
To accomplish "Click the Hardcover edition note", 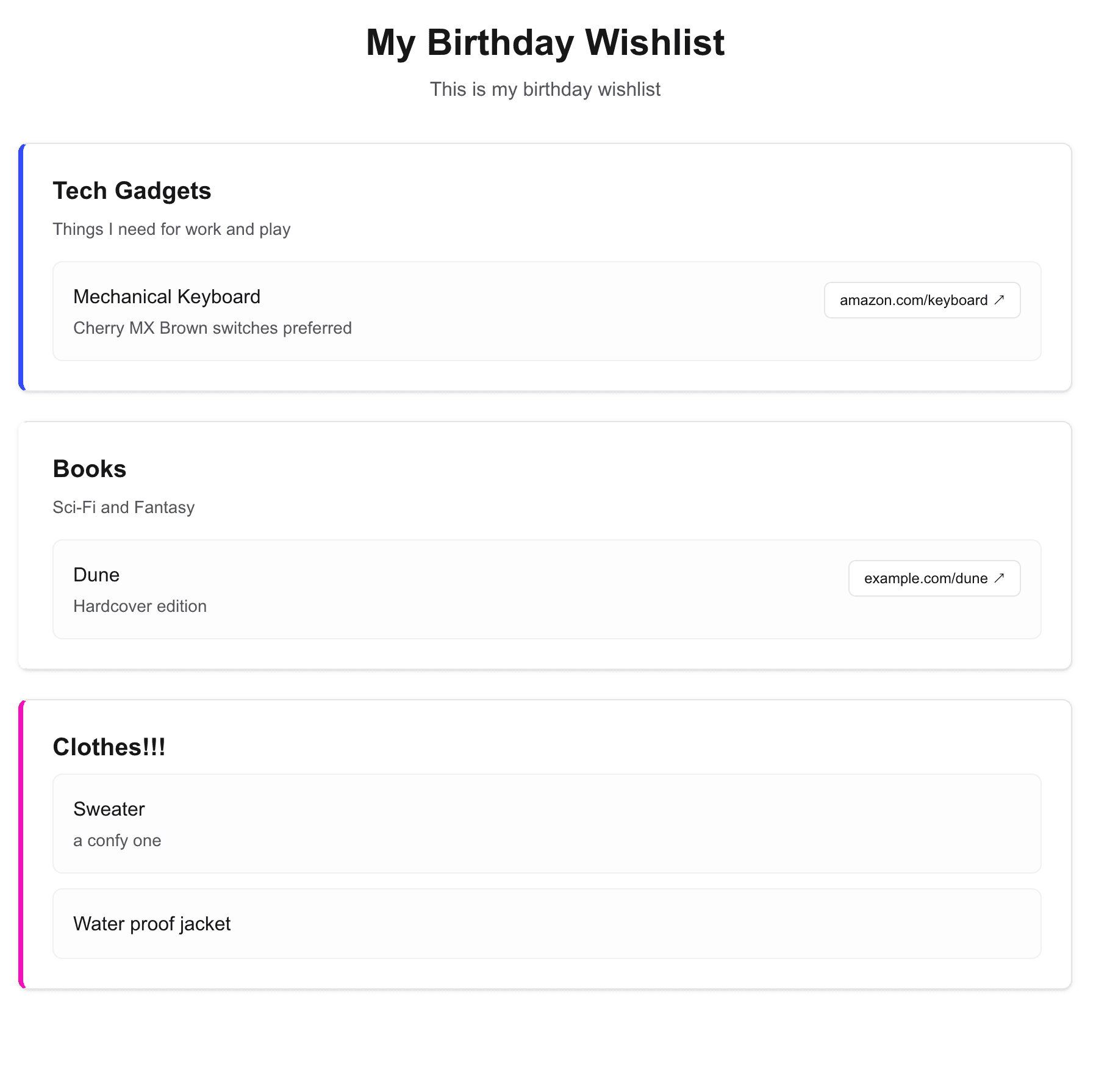I will pos(140,606).
